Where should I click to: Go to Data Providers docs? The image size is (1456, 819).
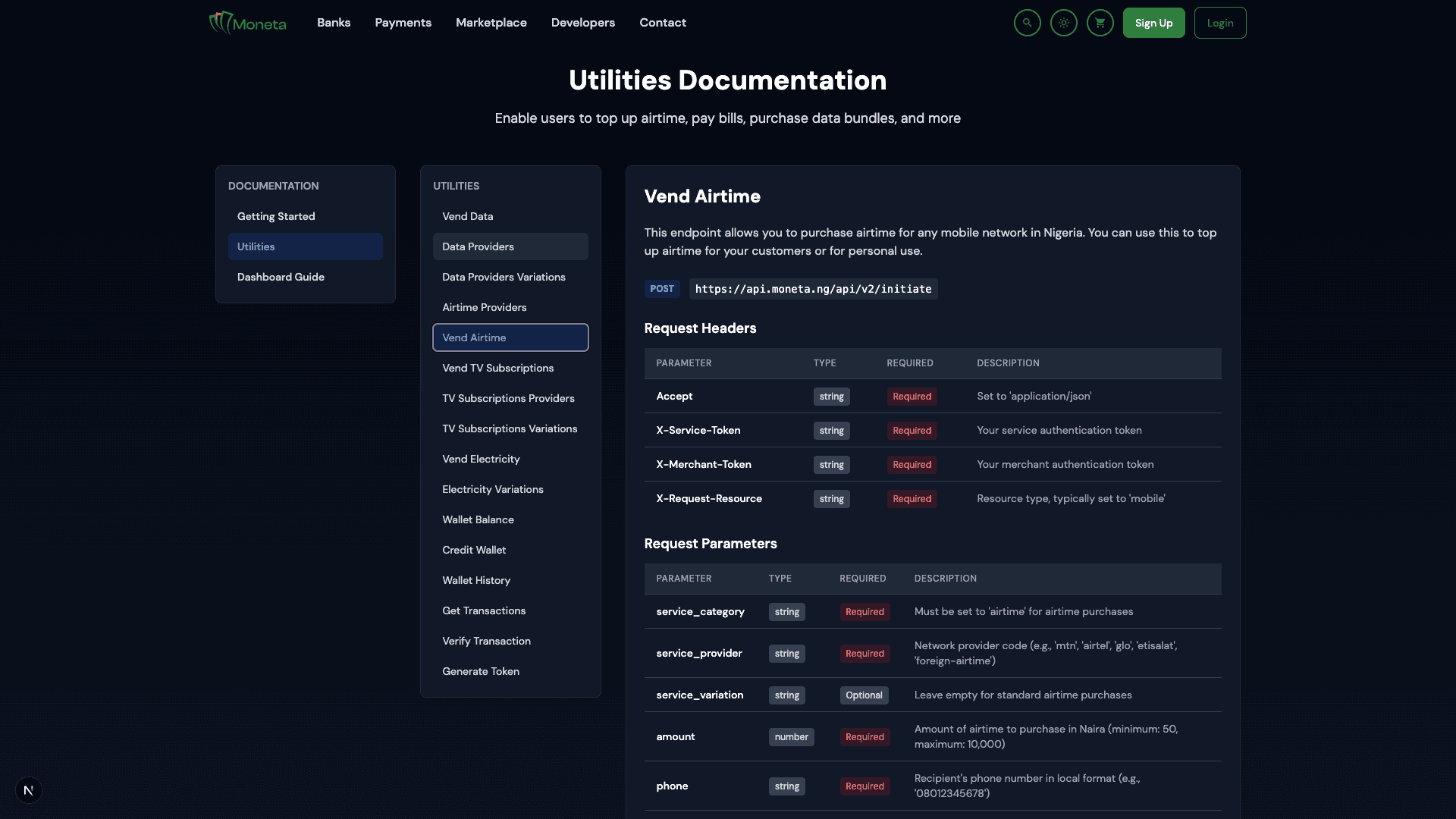tap(510, 246)
